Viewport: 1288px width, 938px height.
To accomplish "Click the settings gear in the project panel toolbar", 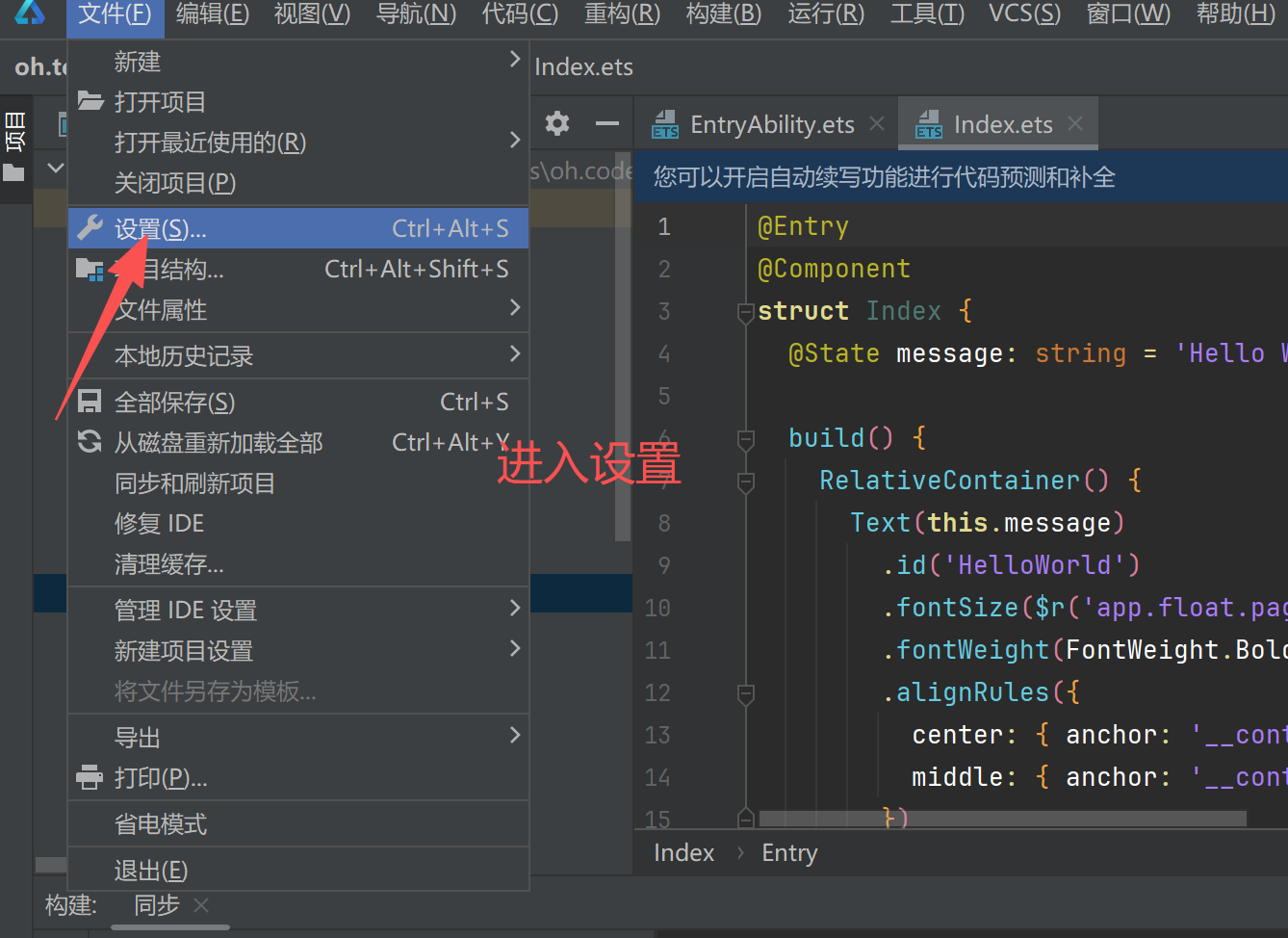I will [x=556, y=123].
